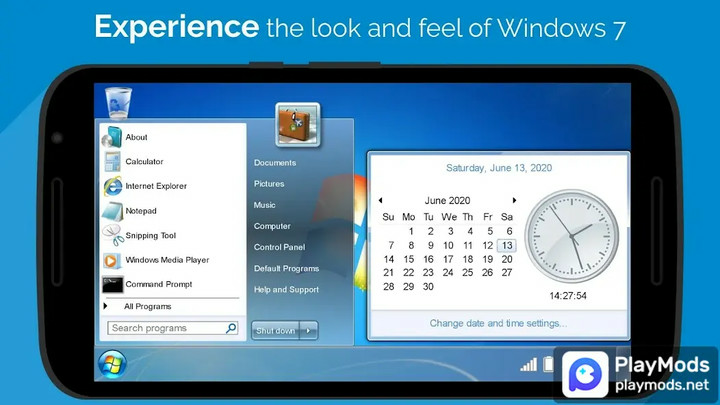Click the June 2020 month header
Screen dimensions: 720x405
447,200
